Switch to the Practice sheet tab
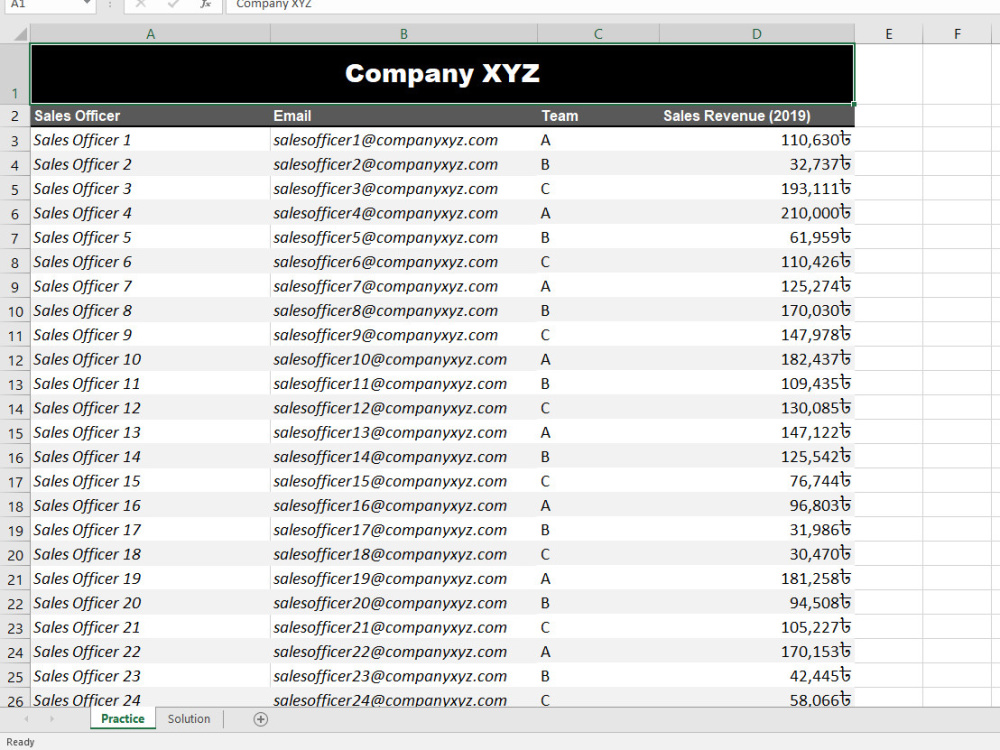Screen dimensions: 1000x750 pyautogui.click(x=122, y=719)
